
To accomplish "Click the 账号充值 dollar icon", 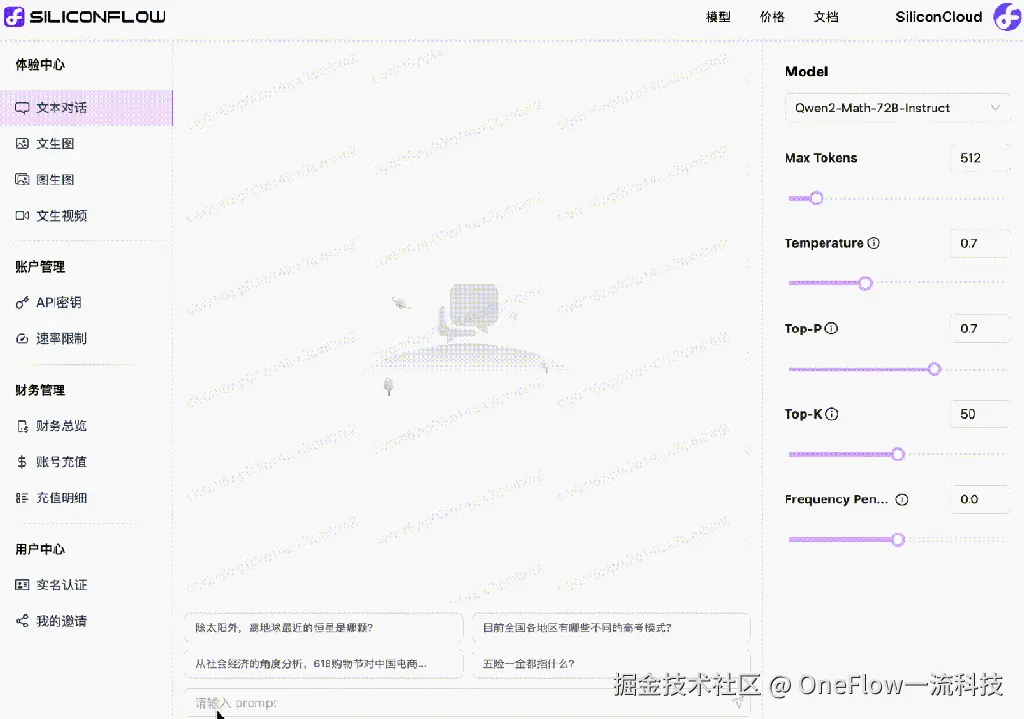I will tap(22, 462).
